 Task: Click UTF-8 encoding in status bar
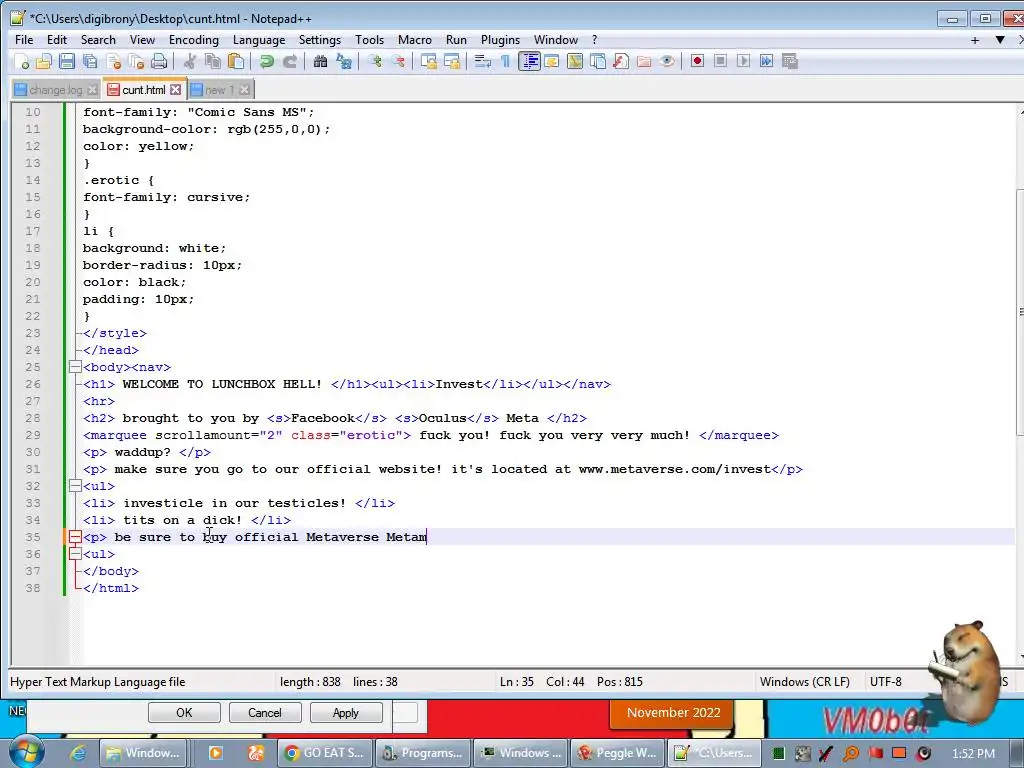coord(886,682)
